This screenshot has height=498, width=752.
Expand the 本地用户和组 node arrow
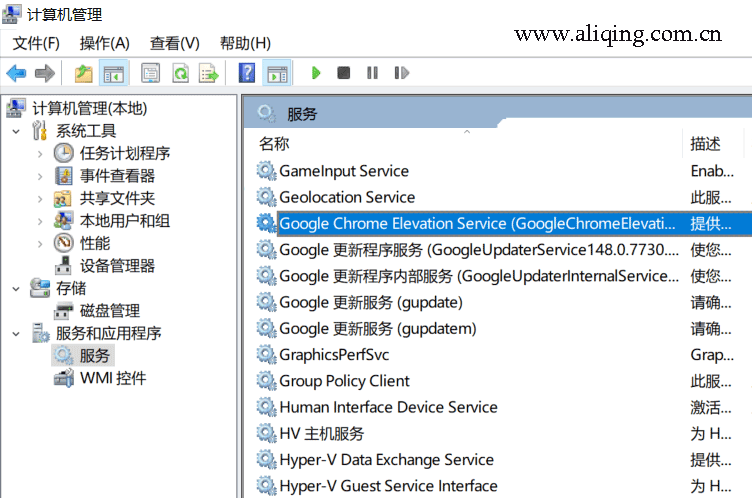click(x=40, y=221)
